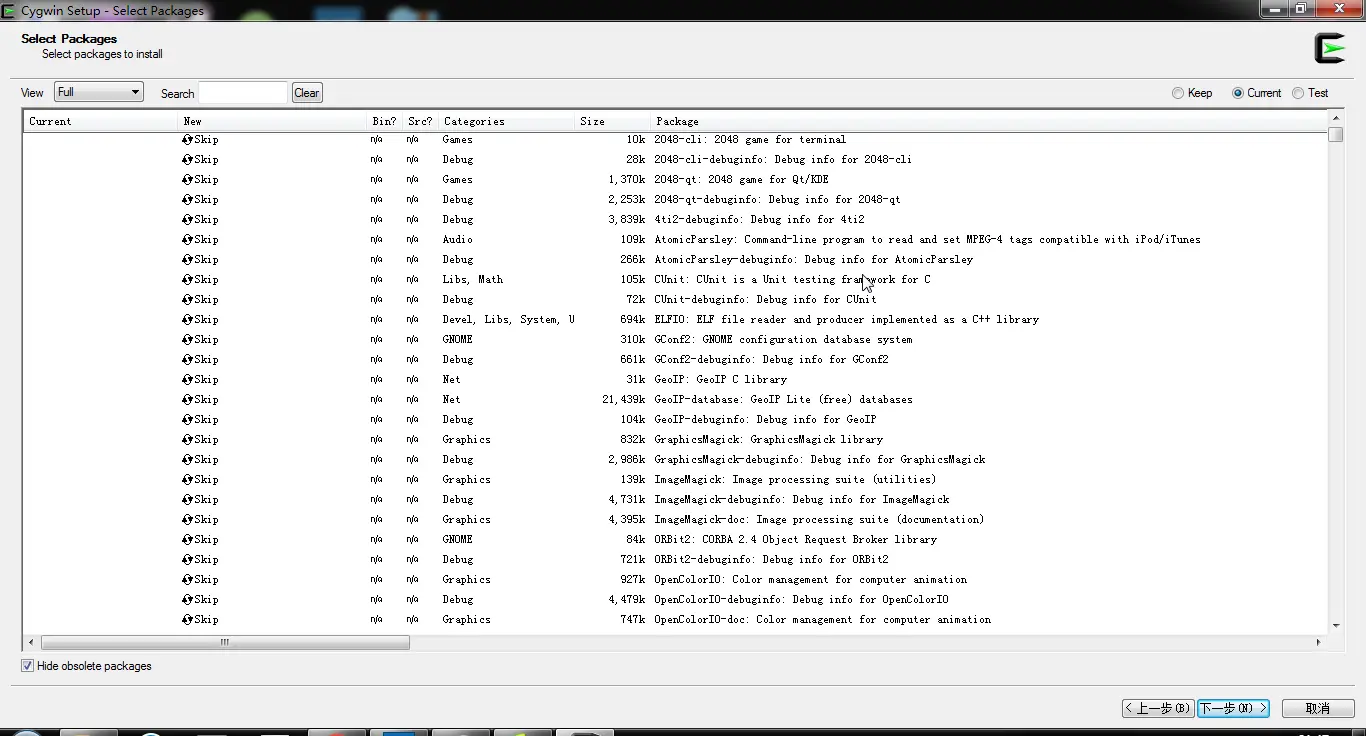
Task: Click the New column header
Action: tap(273, 121)
